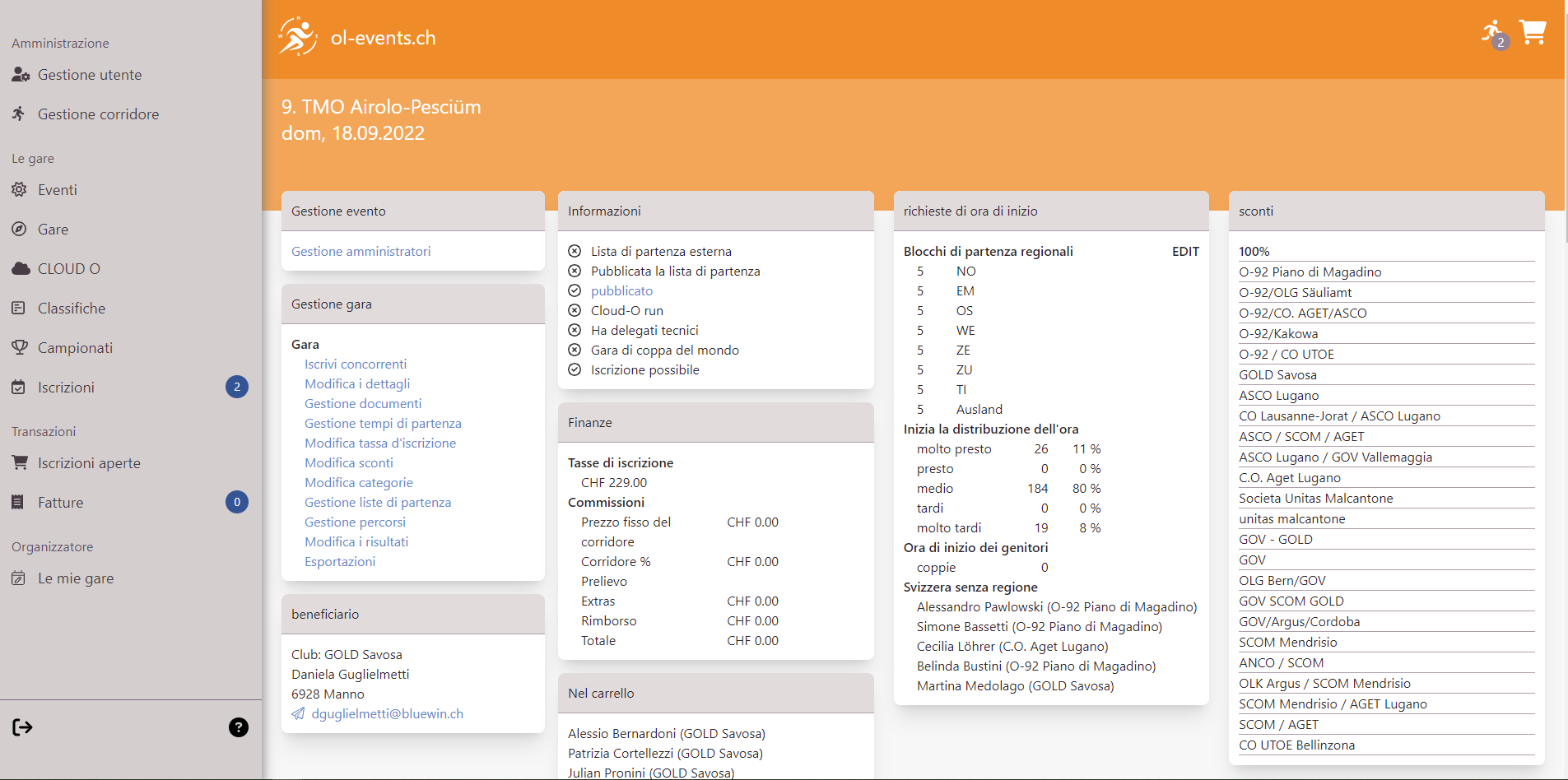Click the paper plane email icon
Viewport: 1568px width, 780px height.
(298, 713)
